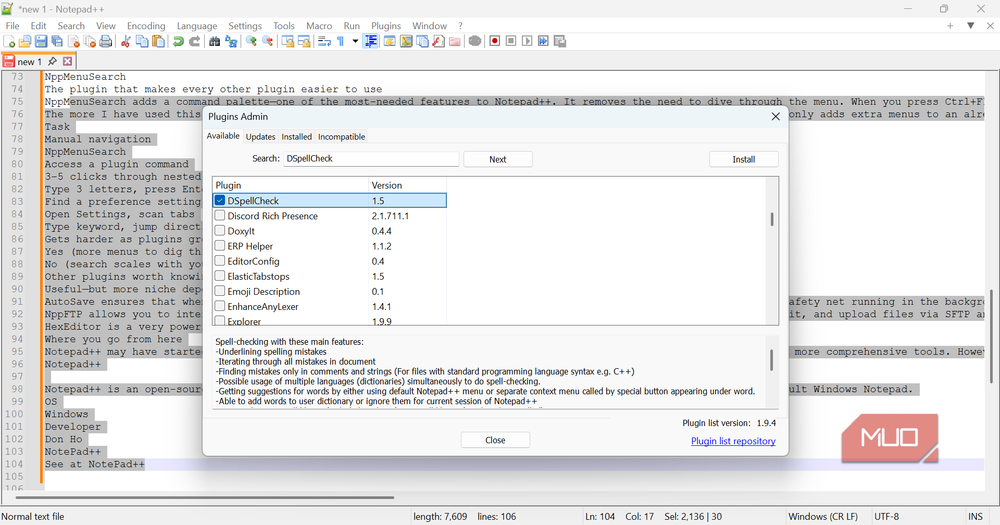Open the Function List toolbar icon
Viewport: 1000px width, 525px height.
438,41
